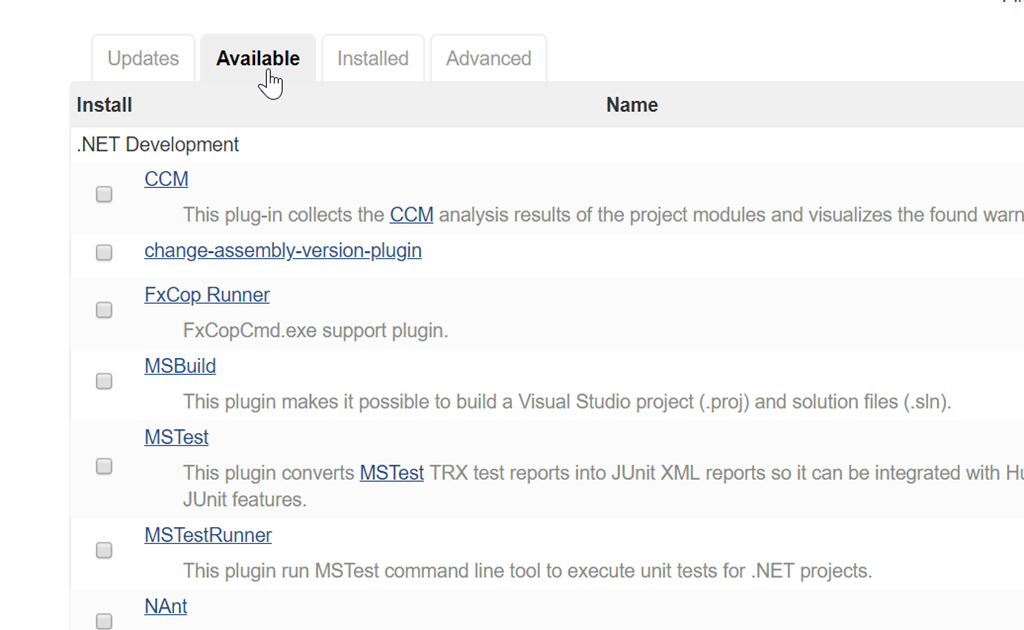1024x630 pixels.
Task: Click the MSBuild plugin link
Action: (180, 367)
